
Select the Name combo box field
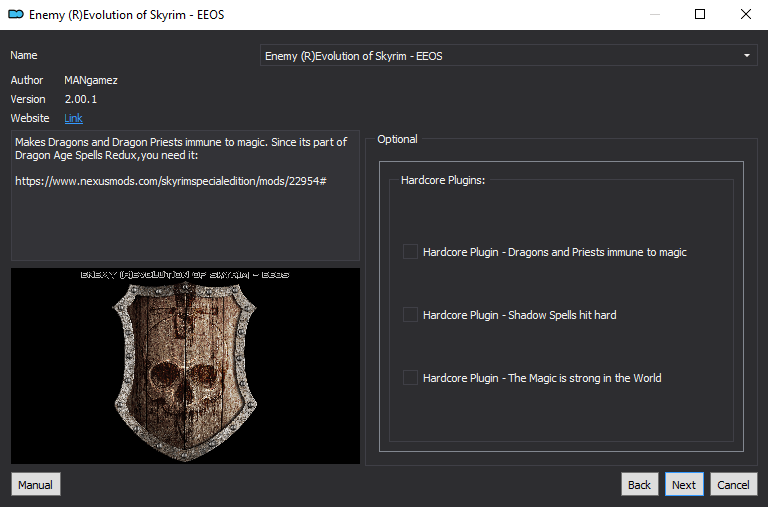(508, 56)
